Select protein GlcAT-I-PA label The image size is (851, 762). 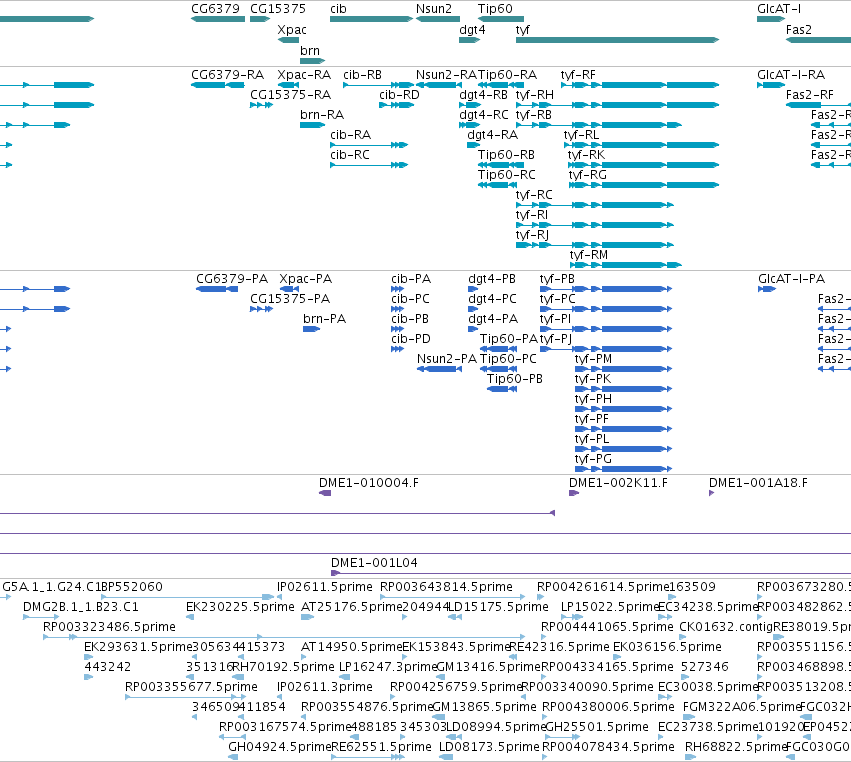click(791, 279)
